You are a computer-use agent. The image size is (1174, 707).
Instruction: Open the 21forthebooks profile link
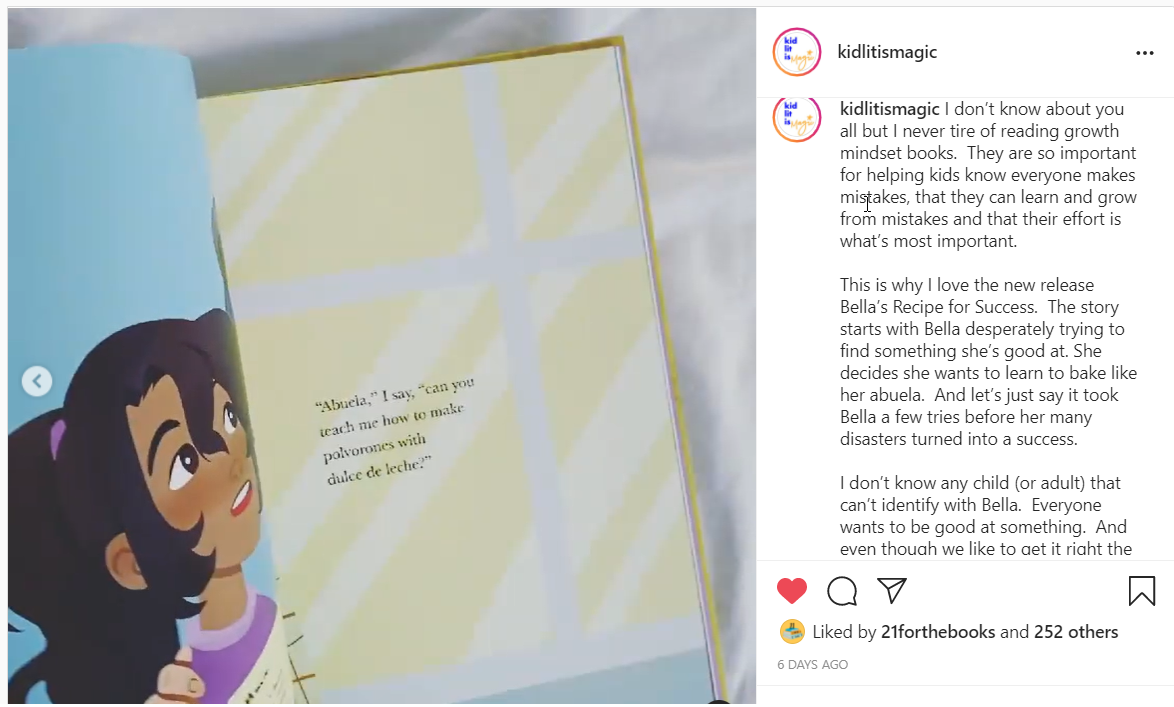pyautogui.click(x=937, y=632)
